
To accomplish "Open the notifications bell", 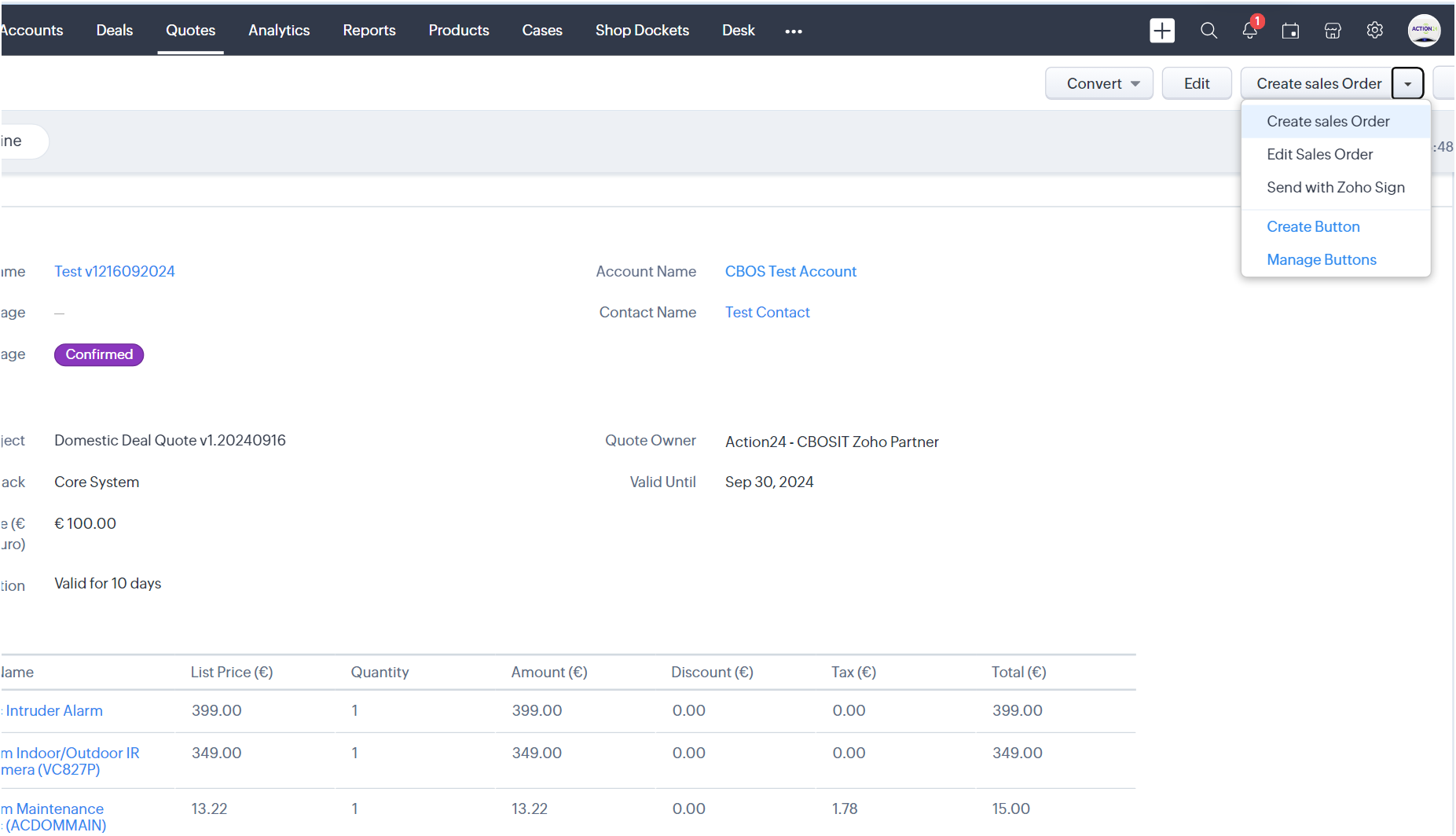I will tap(1249, 31).
